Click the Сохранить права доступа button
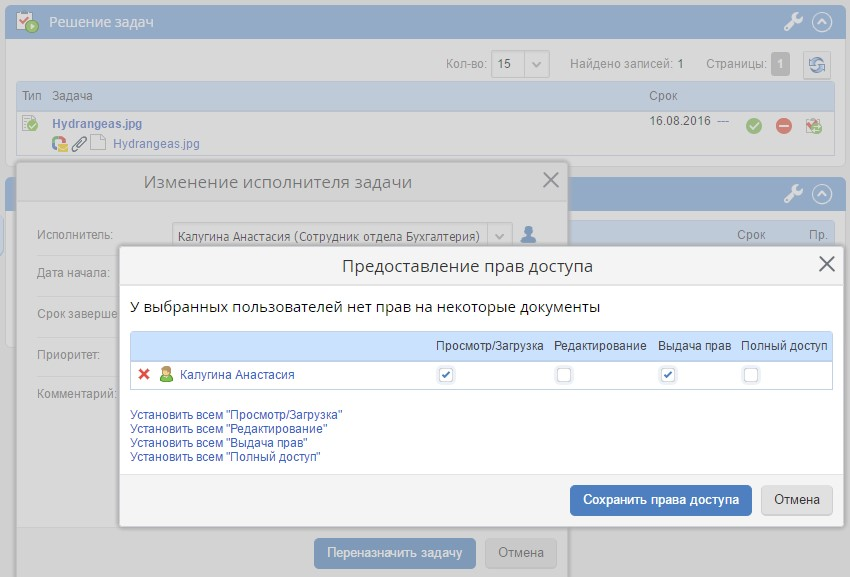Image resolution: width=850 pixels, height=577 pixels. (x=660, y=500)
